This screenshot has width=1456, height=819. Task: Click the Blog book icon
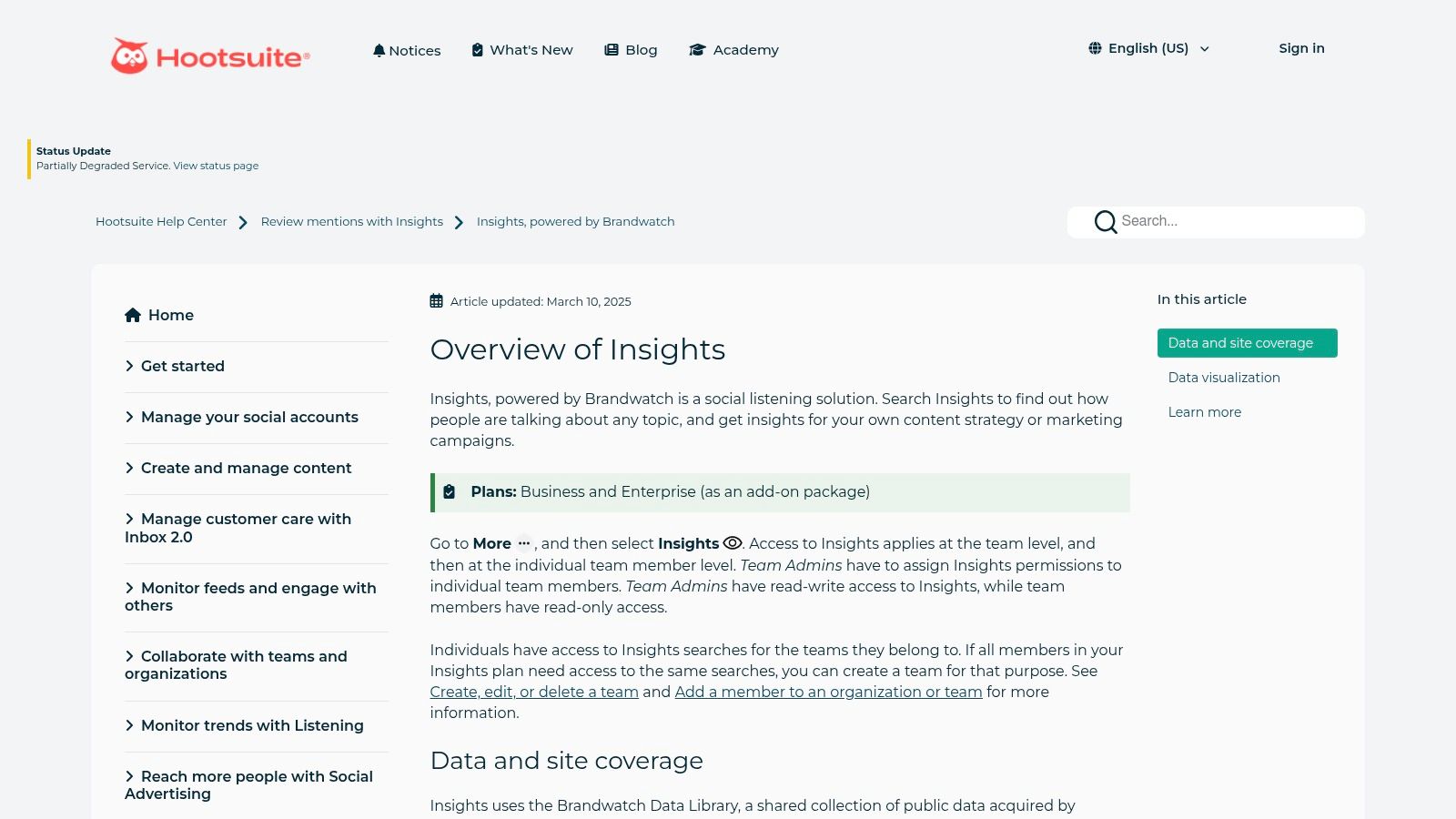tap(610, 50)
